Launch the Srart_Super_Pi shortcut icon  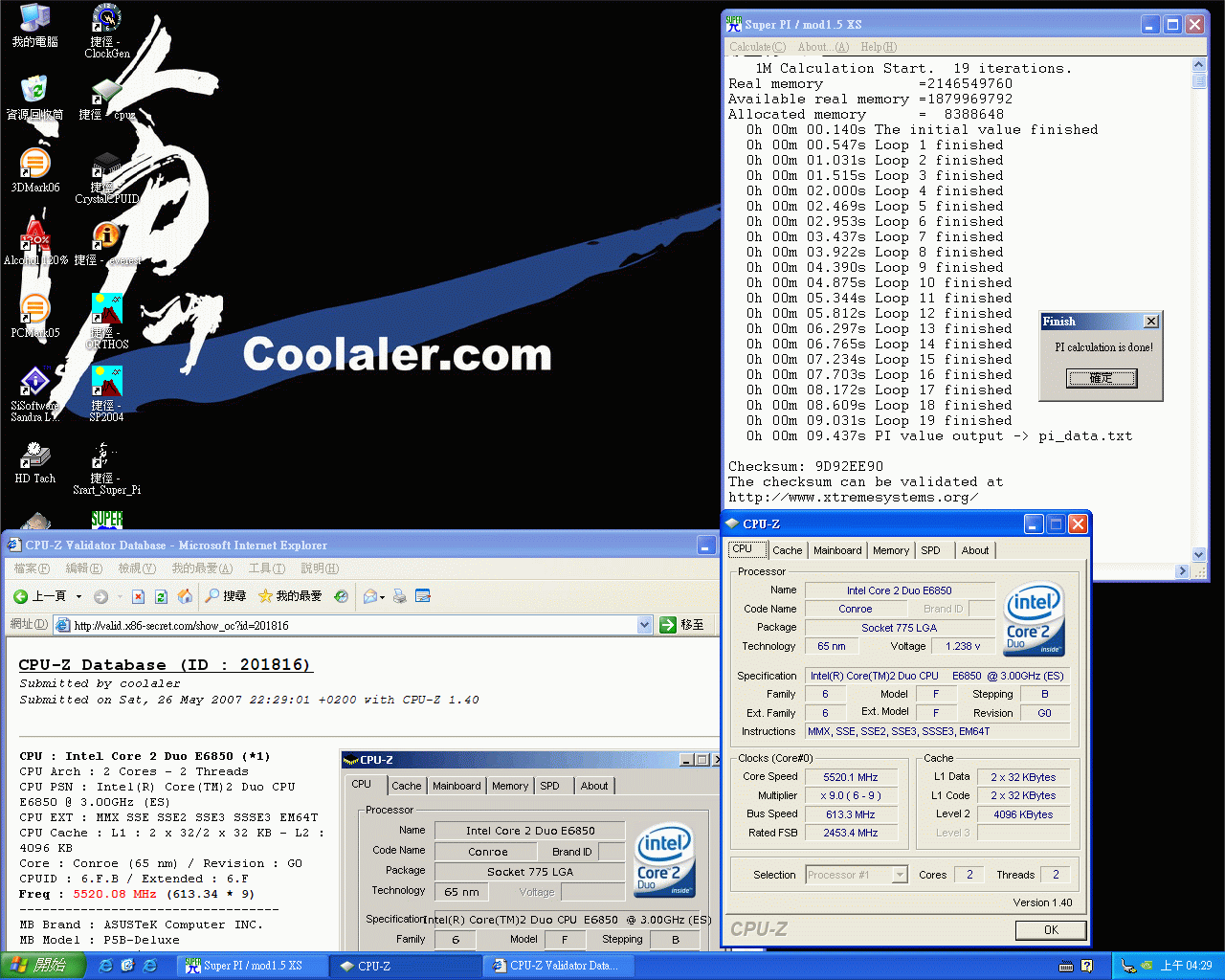click(106, 468)
